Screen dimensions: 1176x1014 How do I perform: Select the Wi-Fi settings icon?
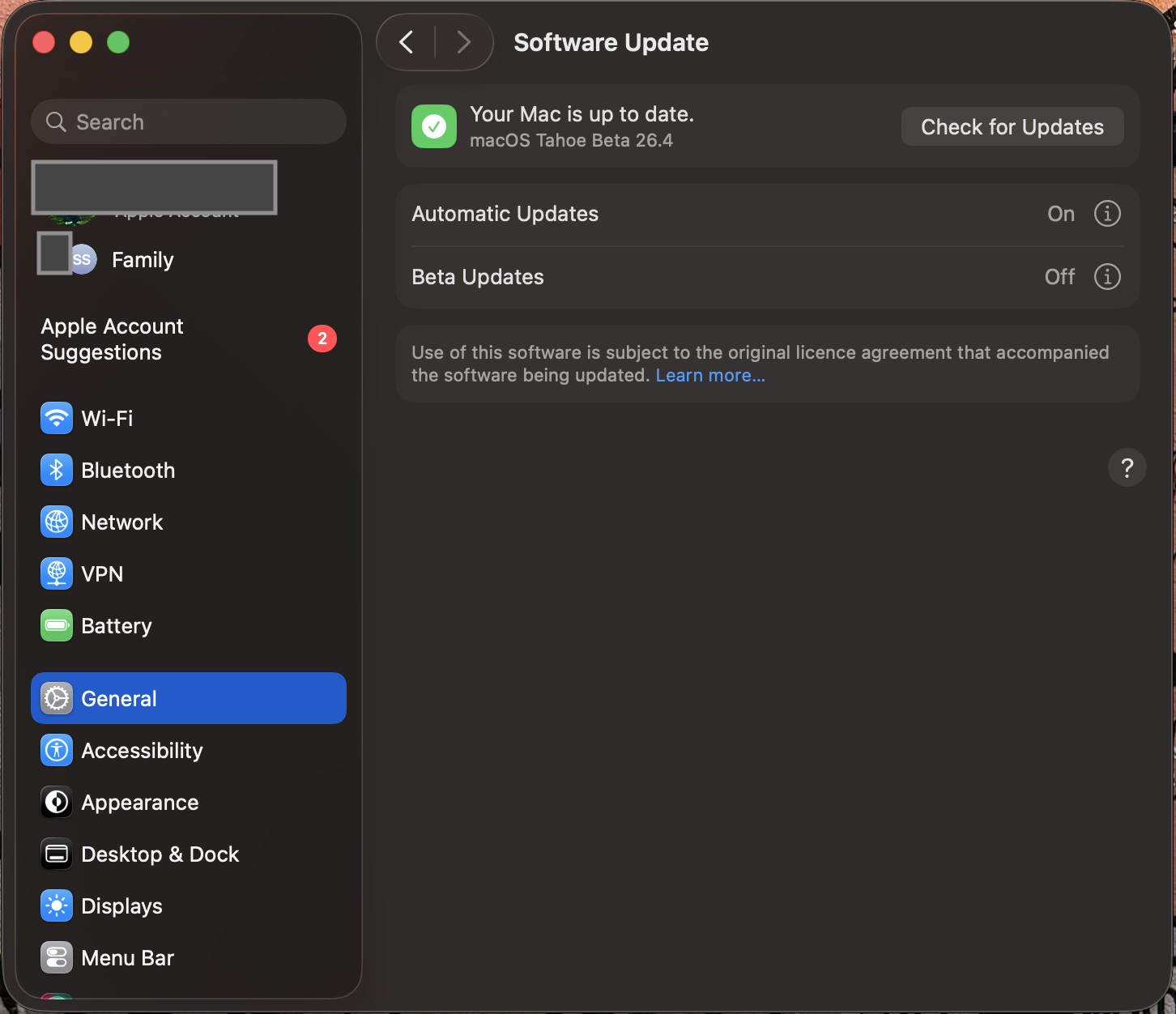[x=56, y=418]
